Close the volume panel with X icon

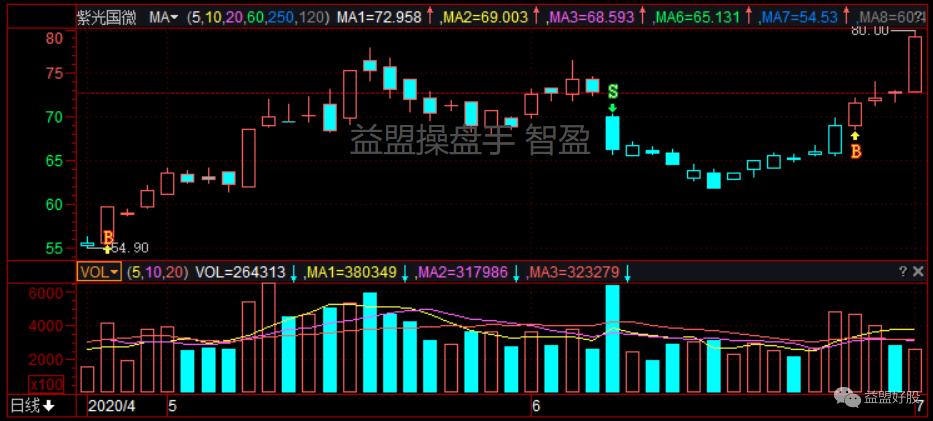pos(918,272)
